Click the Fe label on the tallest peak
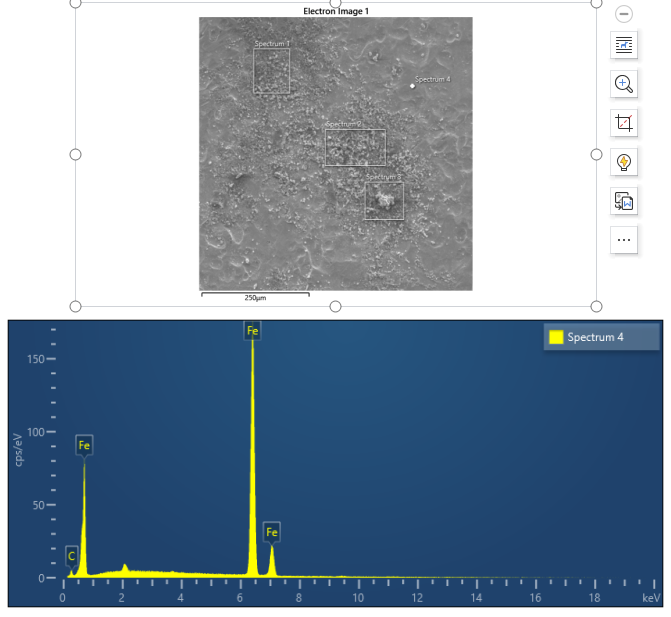The width and height of the screenshot is (671, 617). click(252, 330)
